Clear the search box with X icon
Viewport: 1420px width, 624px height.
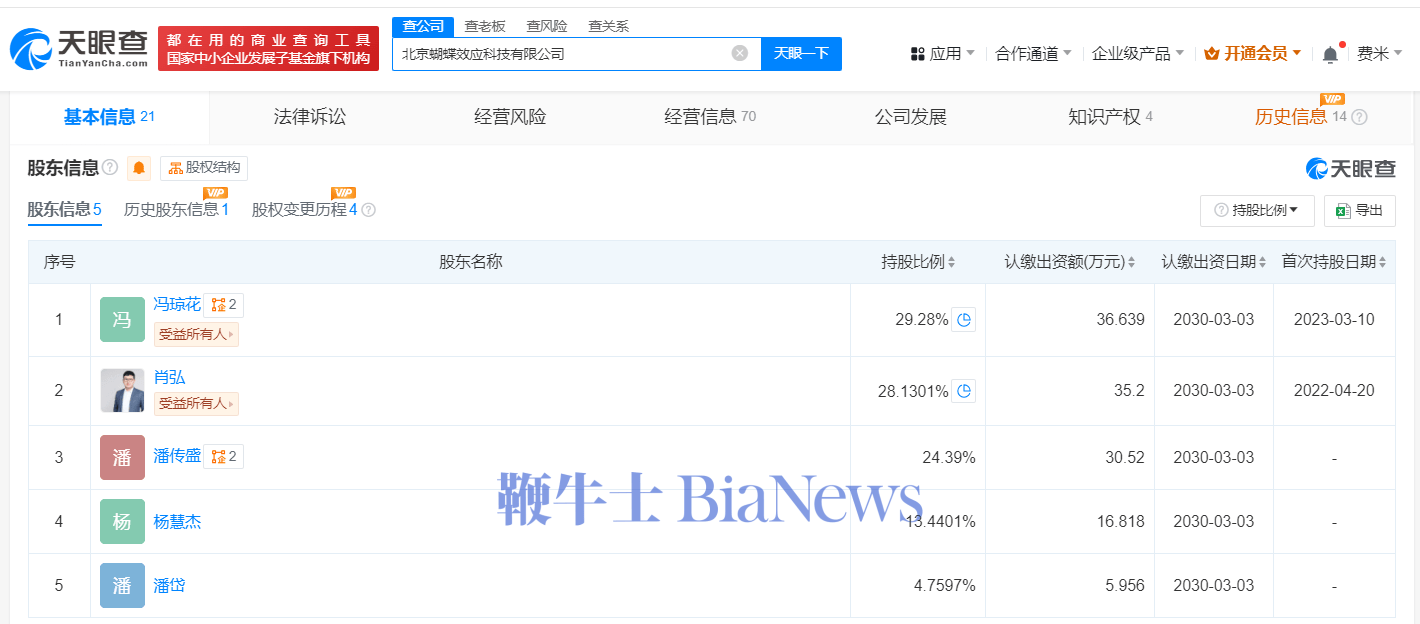[740, 53]
